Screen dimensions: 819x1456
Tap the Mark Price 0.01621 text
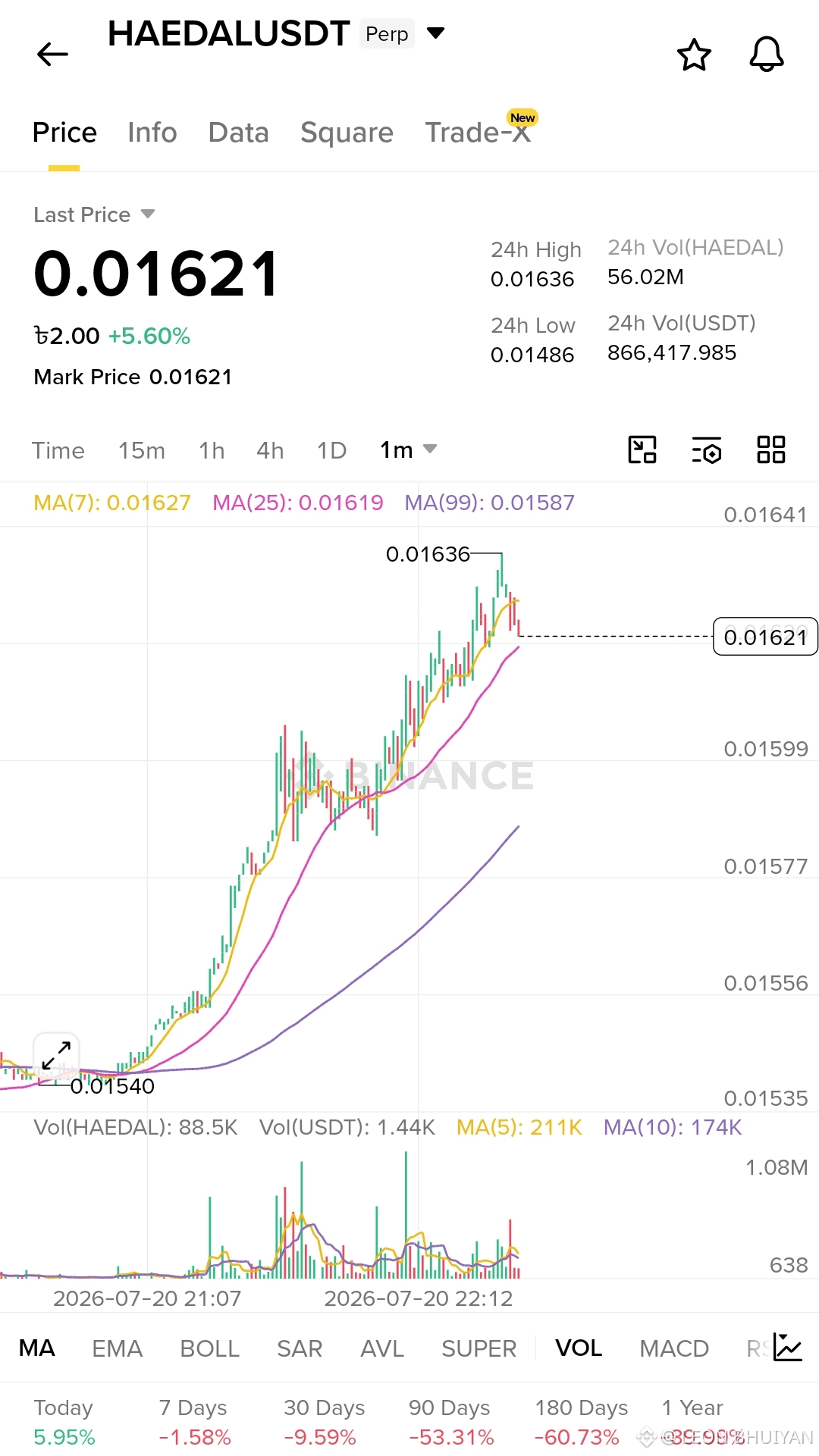coord(133,377)
